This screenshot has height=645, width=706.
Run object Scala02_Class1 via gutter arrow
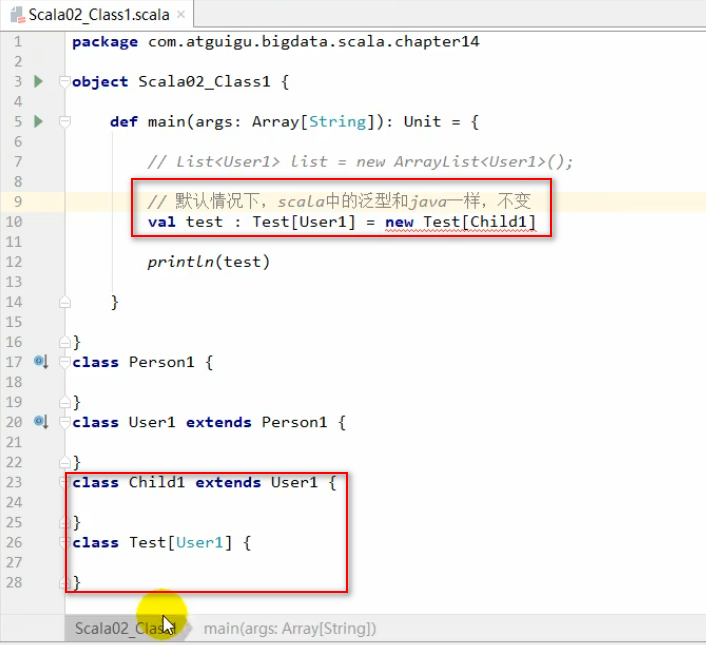pos(39,81)
